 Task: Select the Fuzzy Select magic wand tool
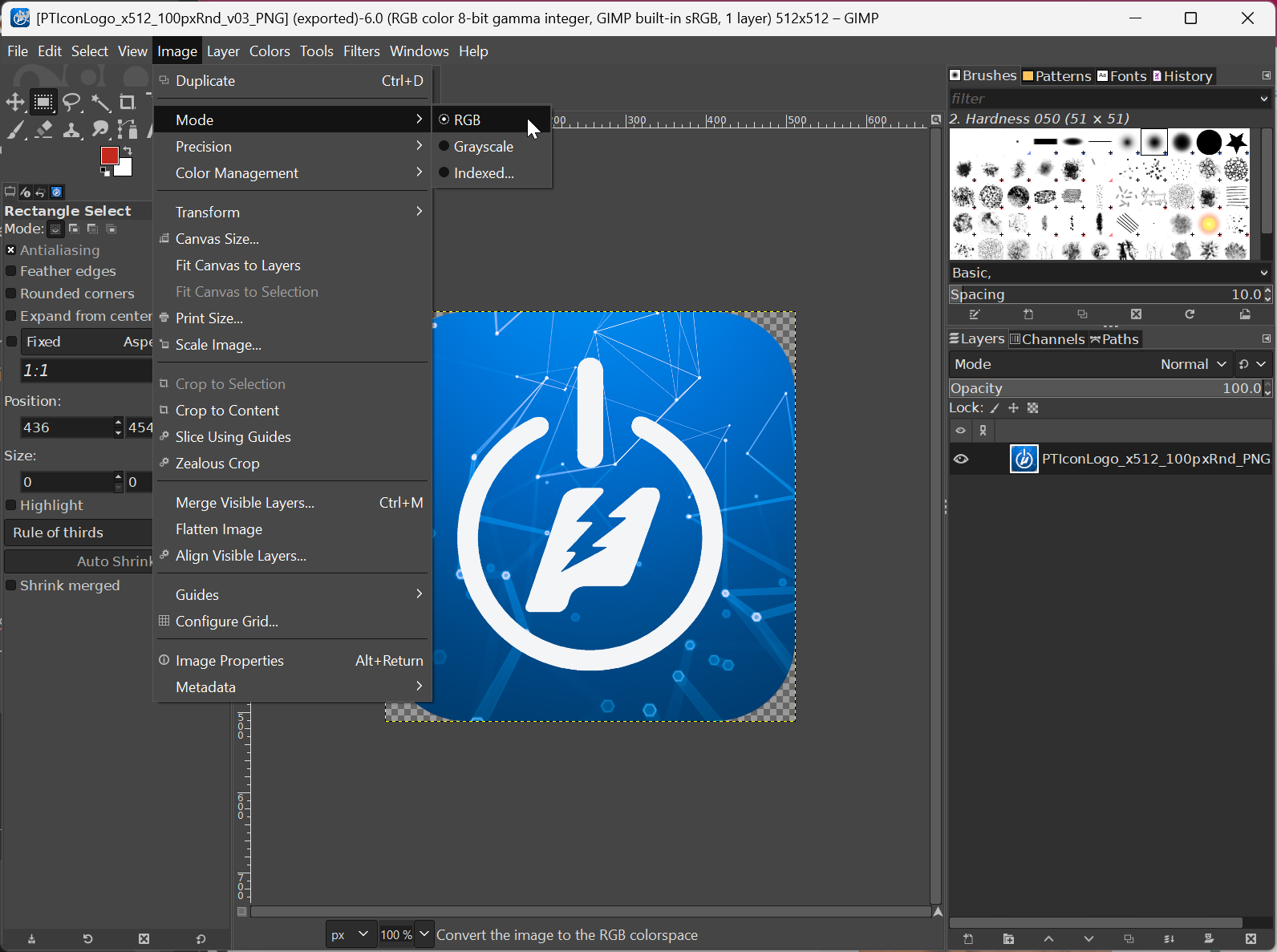pos(100,102)
